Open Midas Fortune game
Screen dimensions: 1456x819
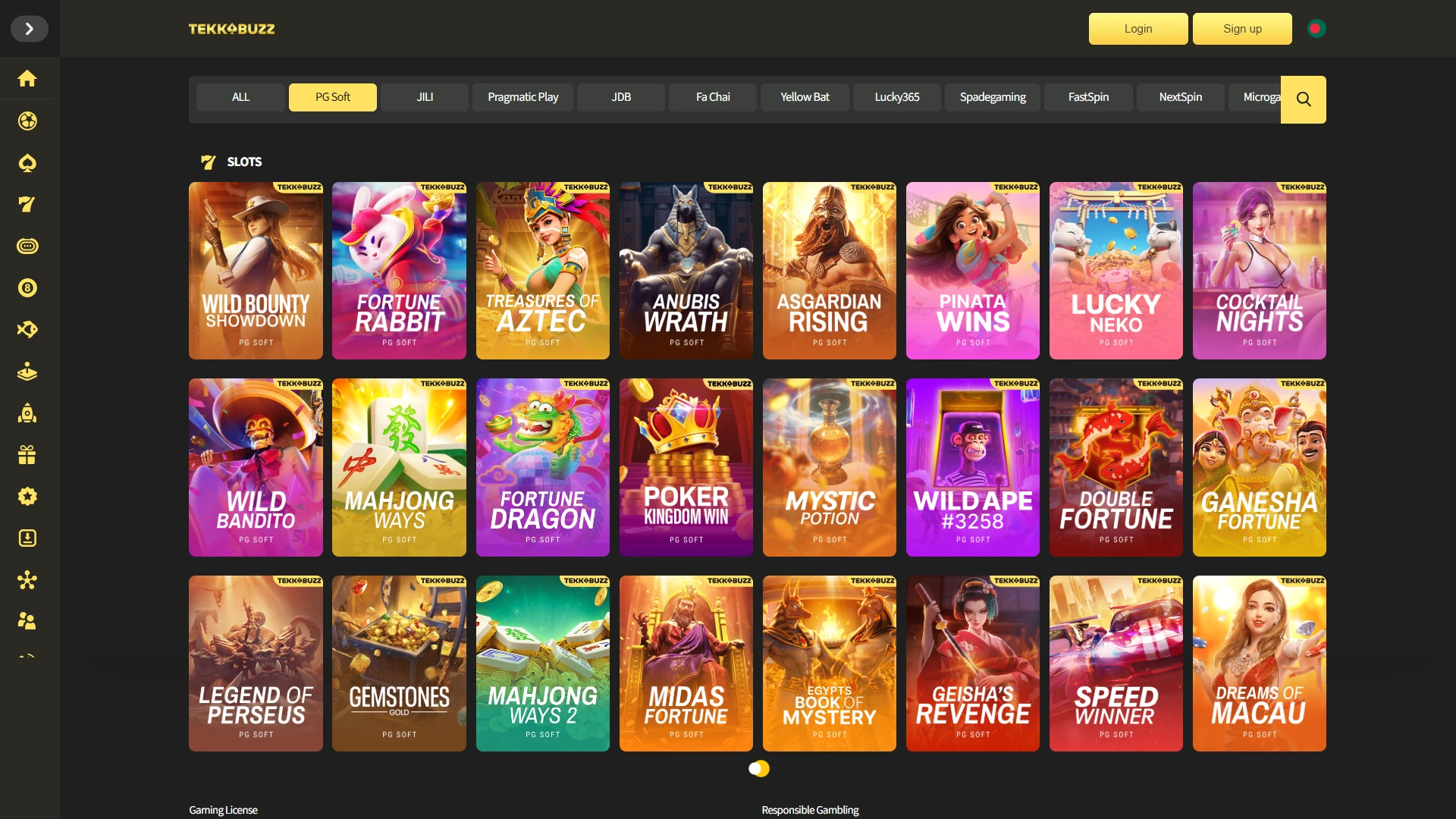click(x=686, y=664)
